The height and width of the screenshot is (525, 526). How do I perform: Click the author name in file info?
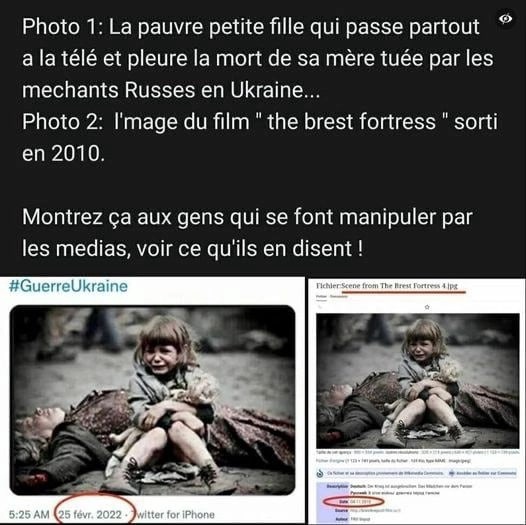tap(358, 519)
